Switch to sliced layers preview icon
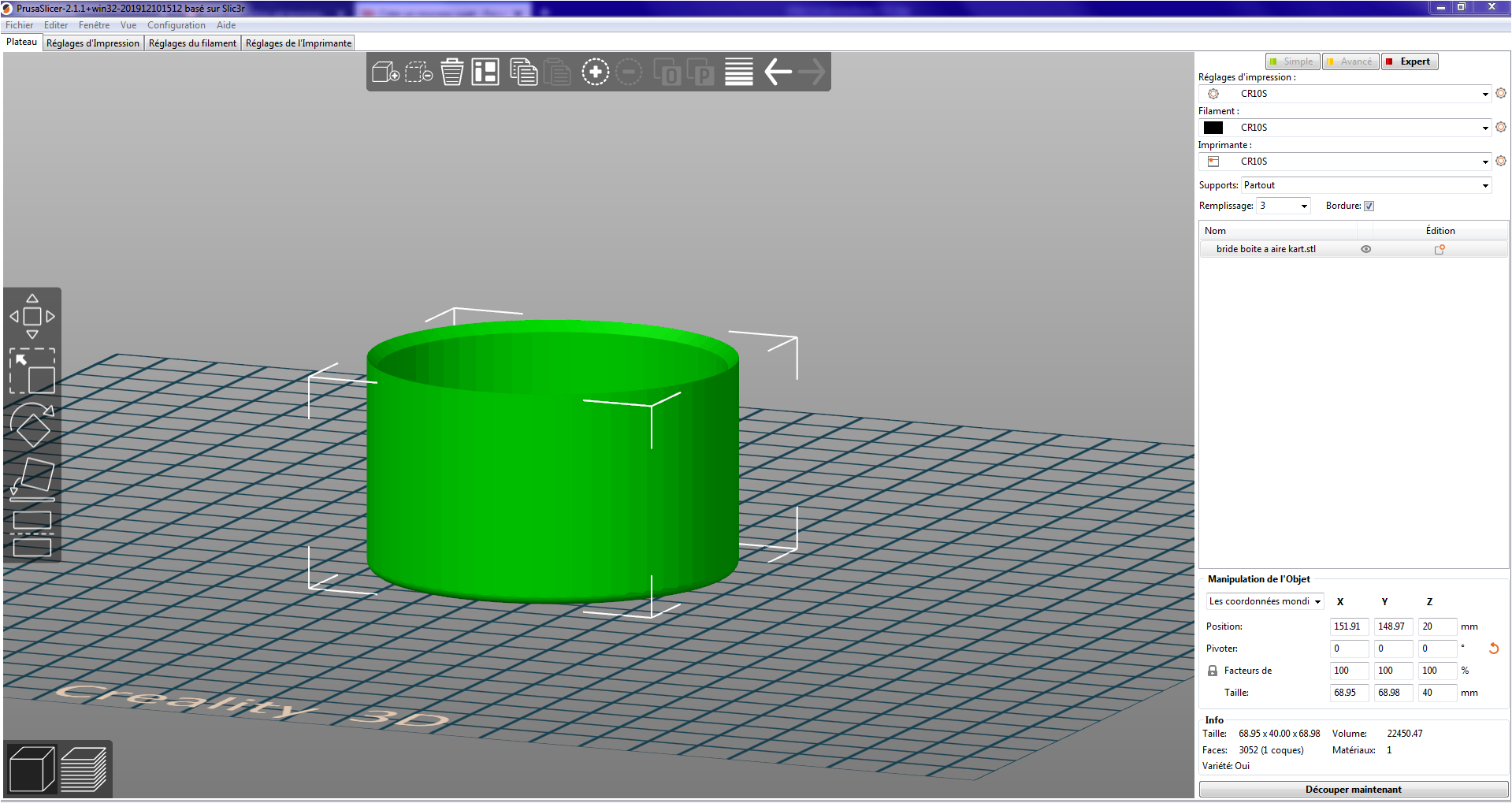 [x=84, y=768]
